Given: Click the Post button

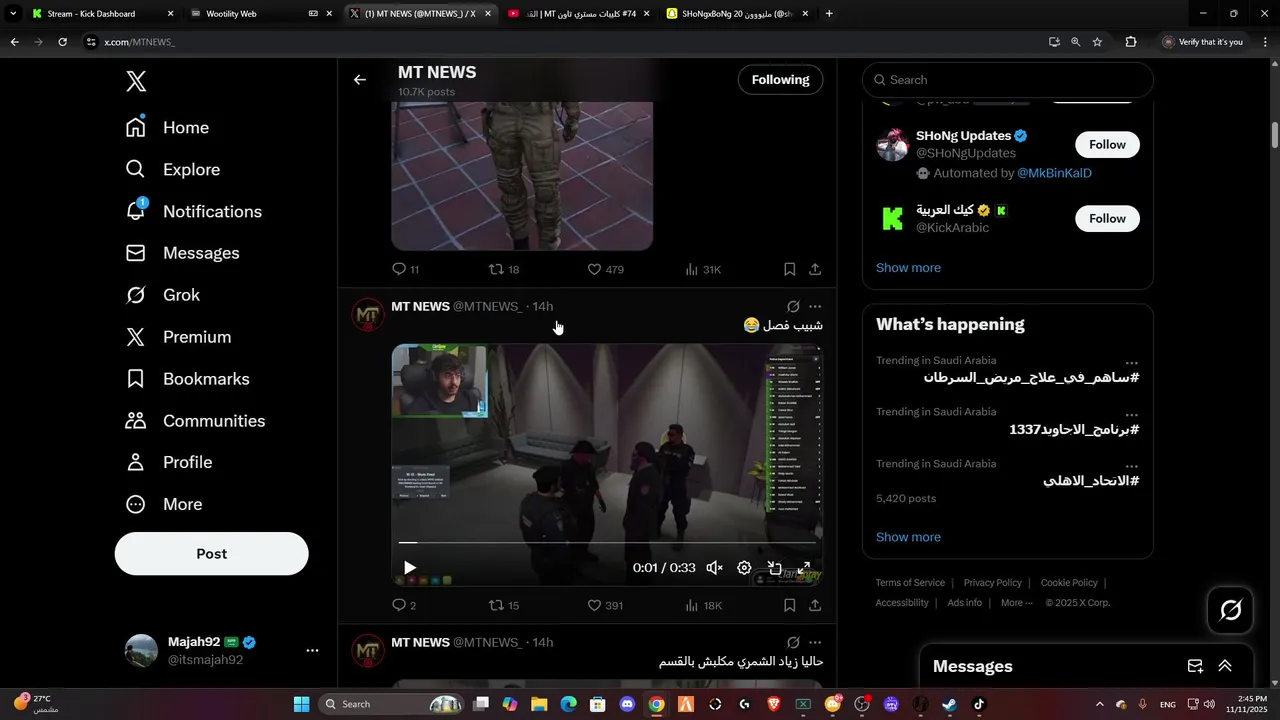Looking at the screenshot, I should point(211,554).
